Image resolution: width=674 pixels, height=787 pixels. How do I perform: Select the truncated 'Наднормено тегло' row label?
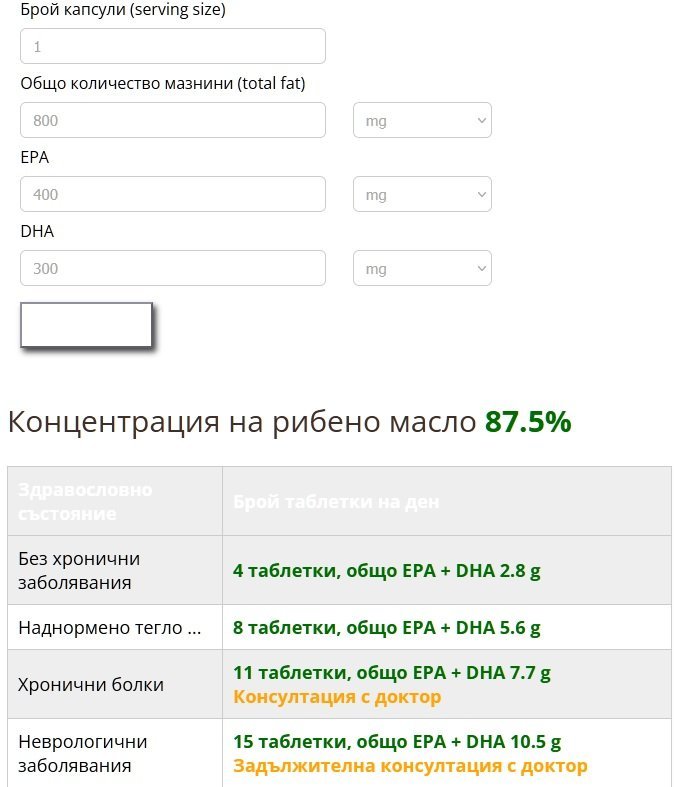pyautogui.click(x=110, y=628)
